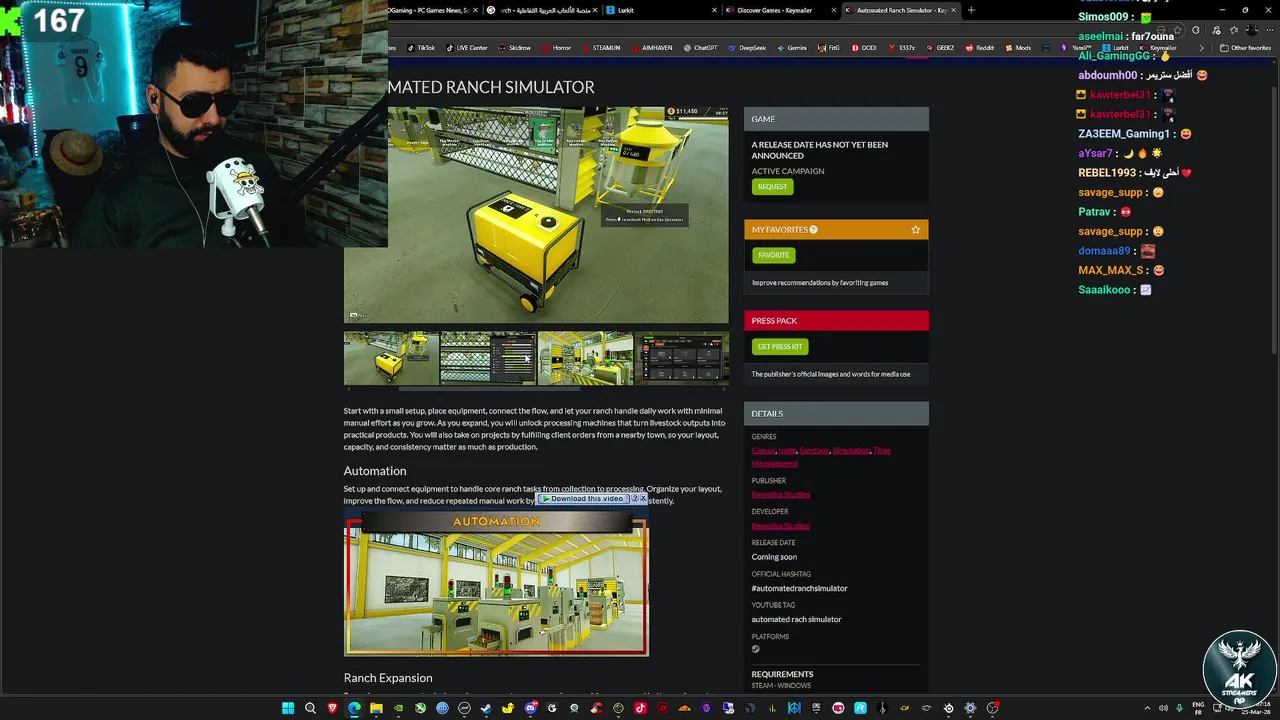Open the 1337x bookmark

point(902,48)
